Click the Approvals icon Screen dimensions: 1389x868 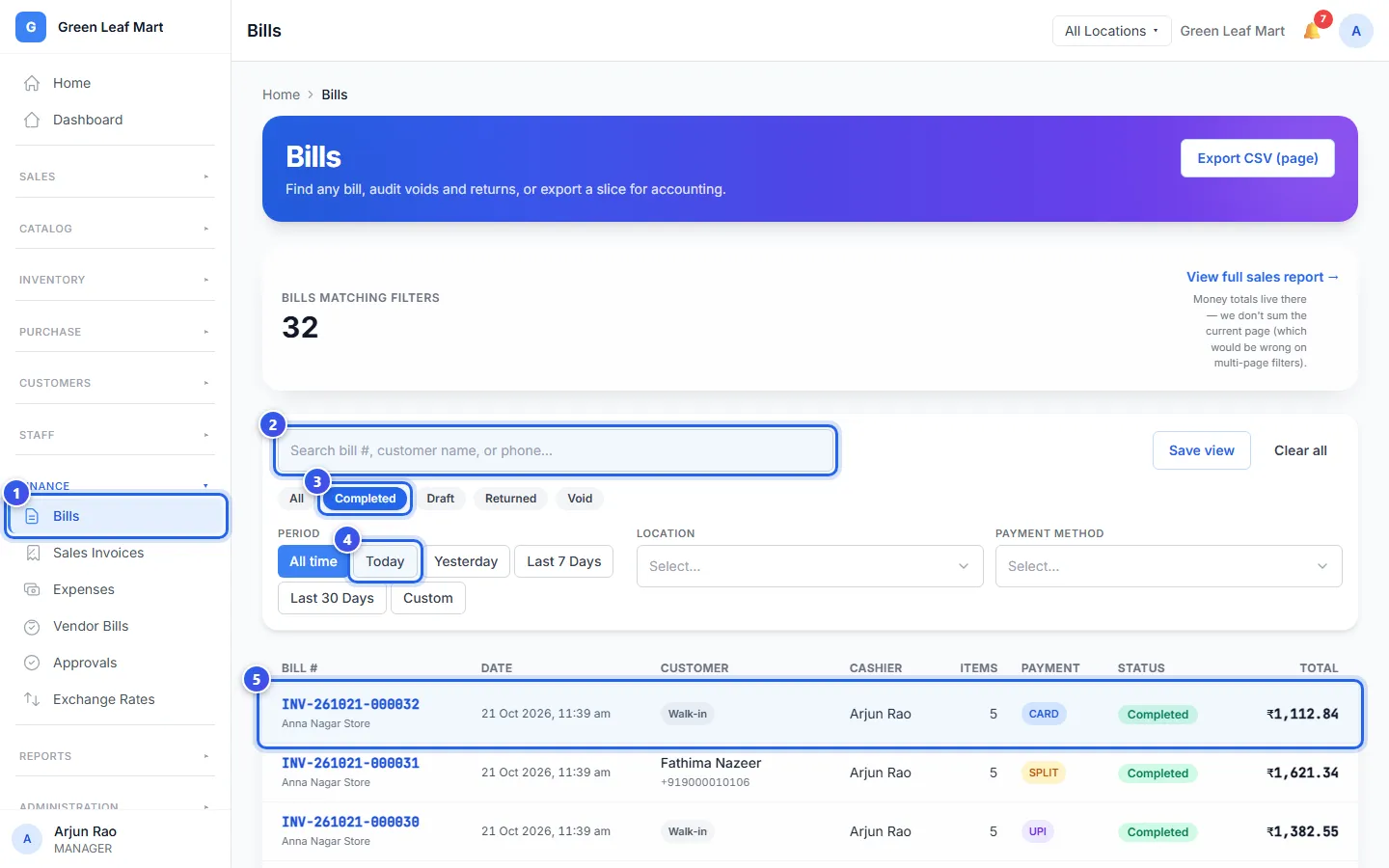32,663
